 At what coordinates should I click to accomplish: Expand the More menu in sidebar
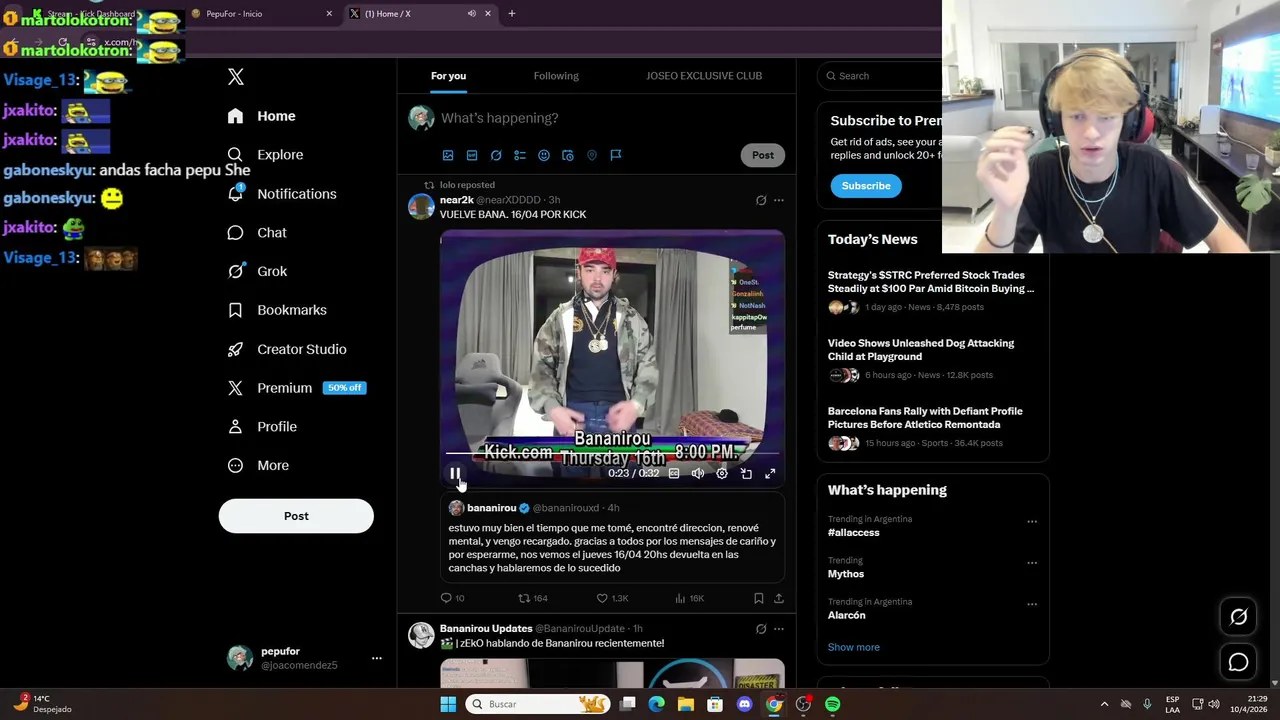(x=258, y=465)
